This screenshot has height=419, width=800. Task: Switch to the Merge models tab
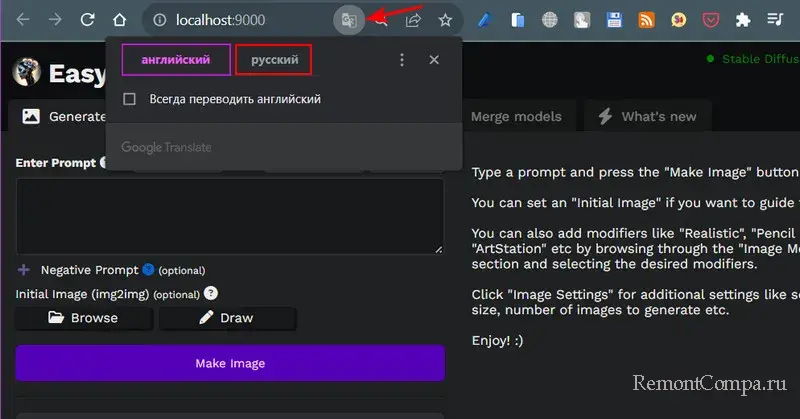tap(516, 116)
